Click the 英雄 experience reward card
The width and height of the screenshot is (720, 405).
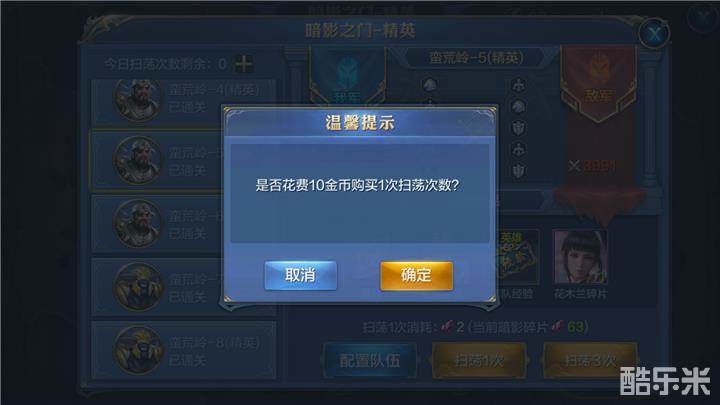coord(518,257)
